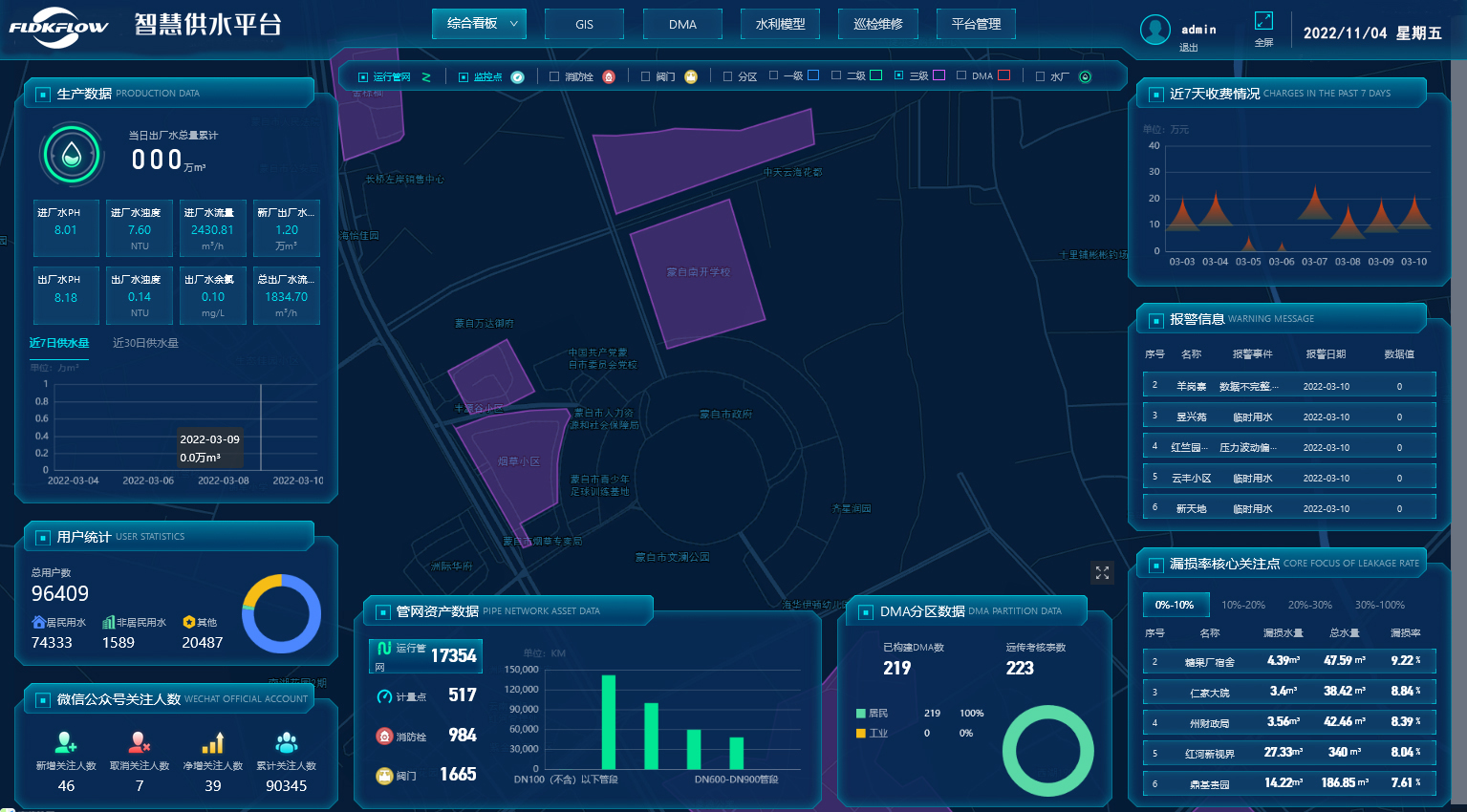Click the water drop icon in 生产数据 panel
Image resolution: width=1467 pixels, height=812 pixels.
(x=72, y=155)
